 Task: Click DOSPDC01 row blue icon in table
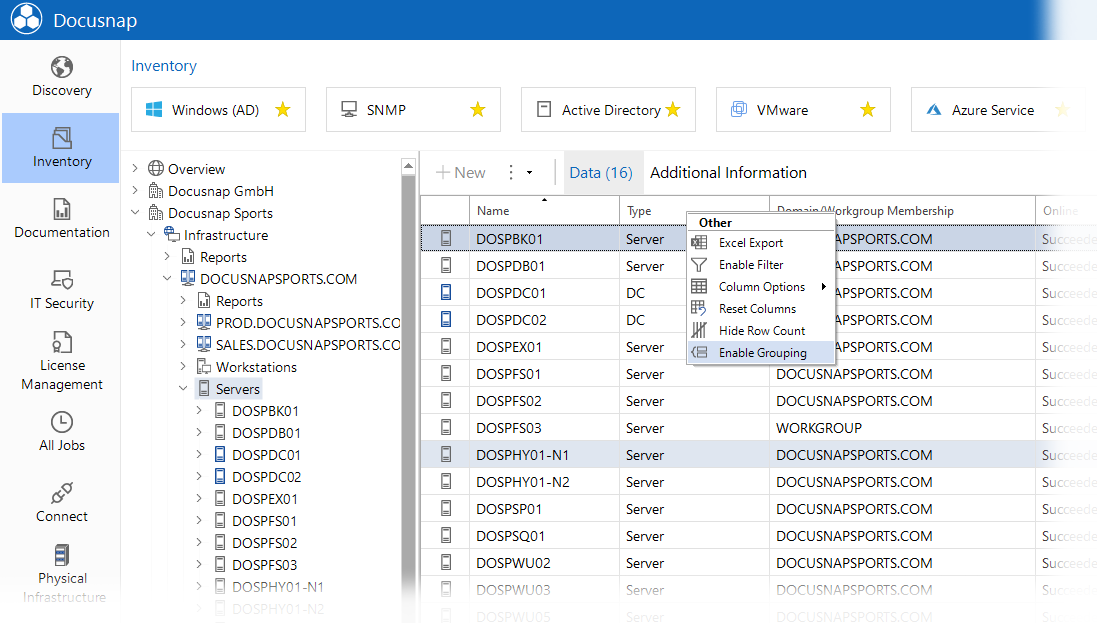[446, 293]
